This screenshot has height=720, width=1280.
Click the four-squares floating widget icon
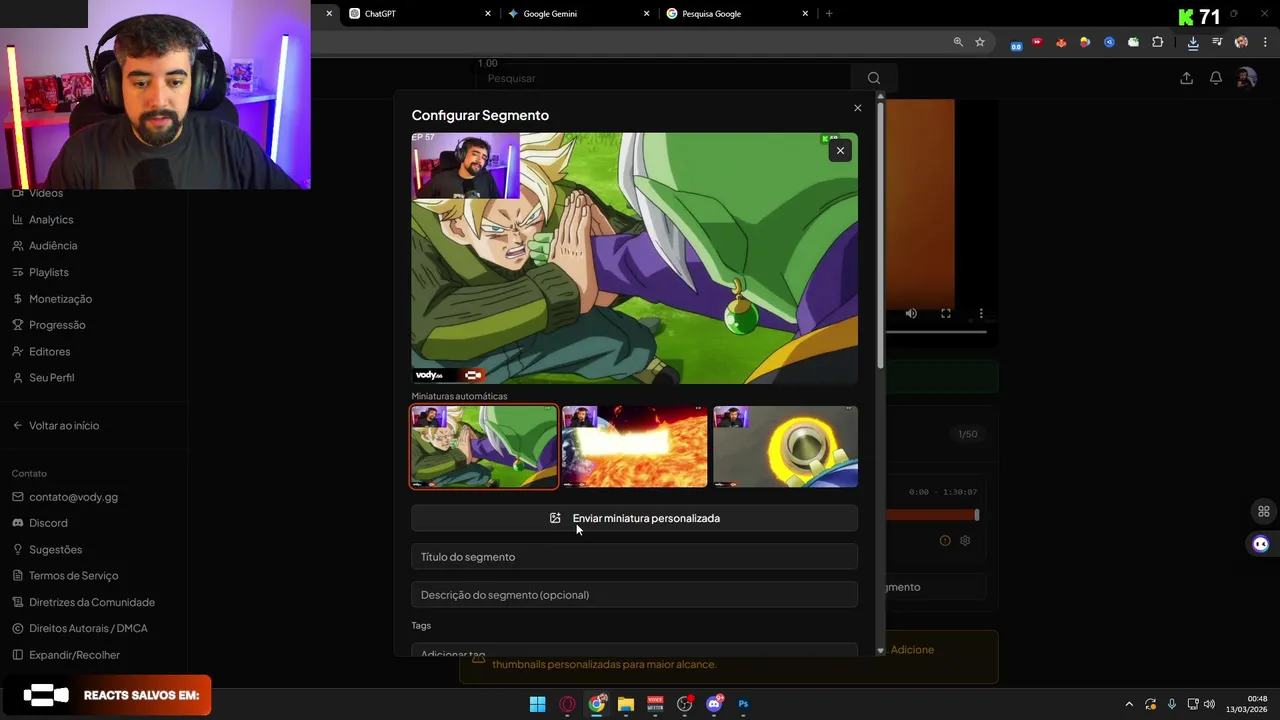click(1264, 512)
